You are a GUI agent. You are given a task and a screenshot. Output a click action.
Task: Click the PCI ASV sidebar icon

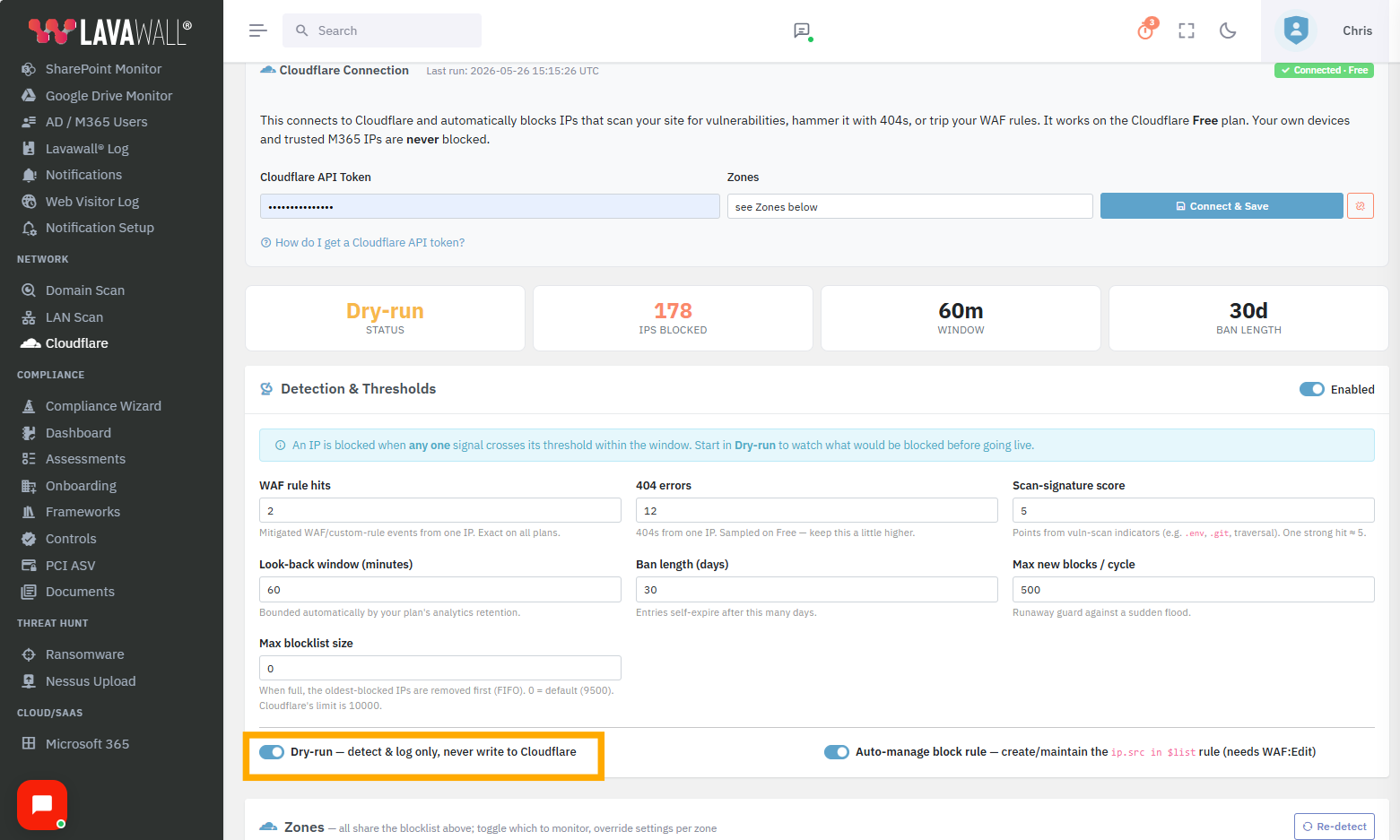tap(29, 566)
